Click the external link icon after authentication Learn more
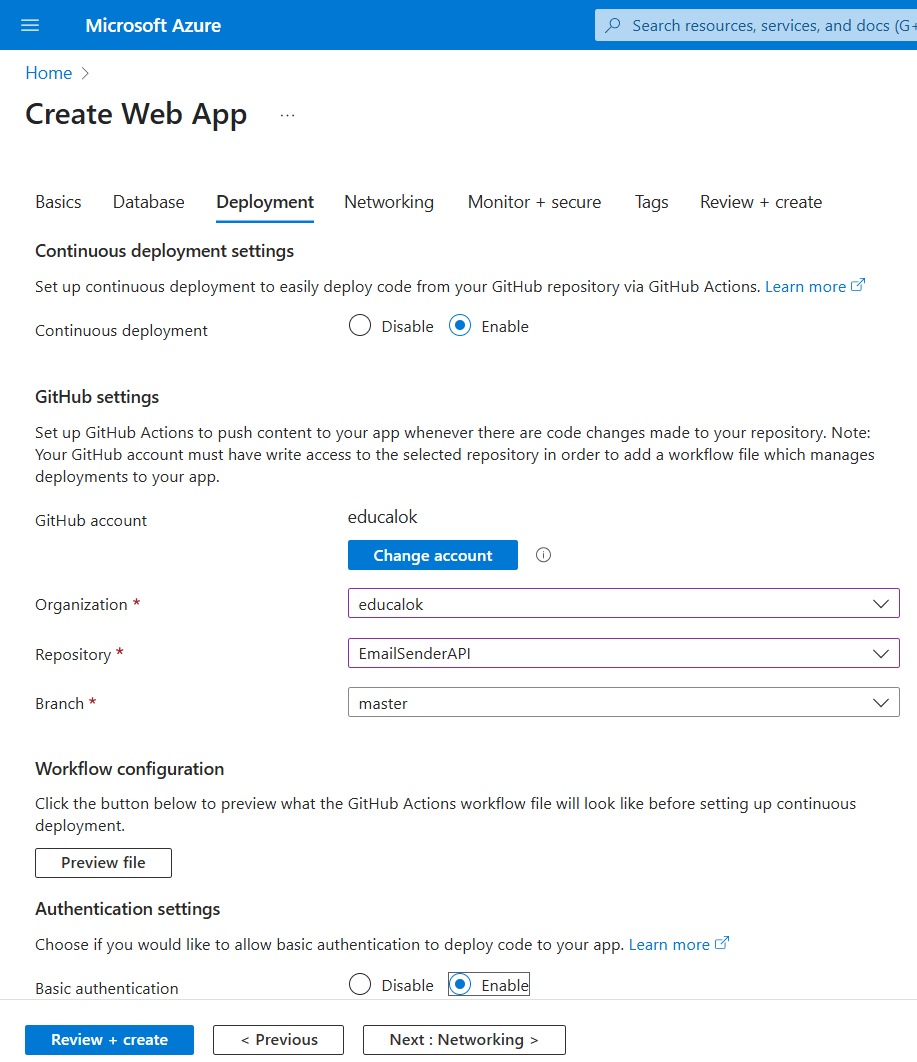Viewport: 917px width, 1062px height. [722, 943]
